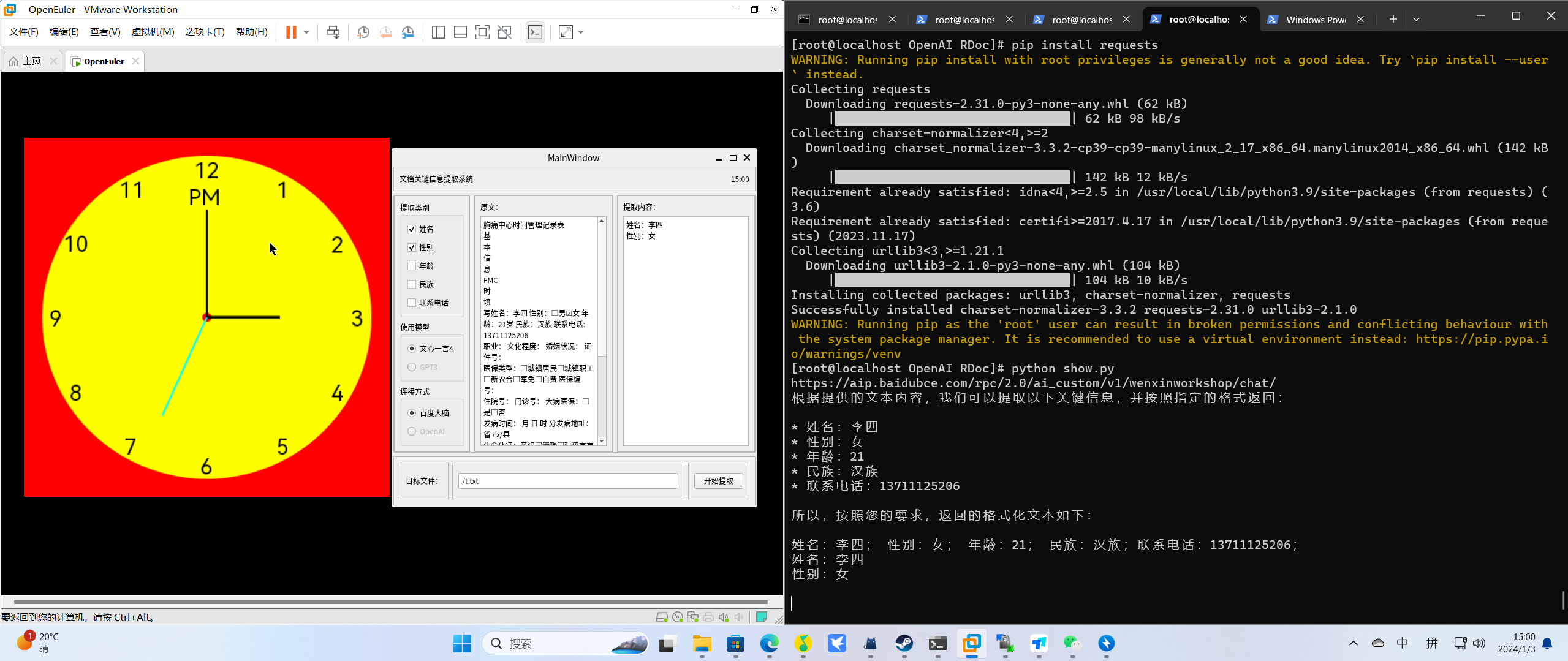Click the printer device status icon
Viewport: 1568px width, 661px height.
coord(708,617)
